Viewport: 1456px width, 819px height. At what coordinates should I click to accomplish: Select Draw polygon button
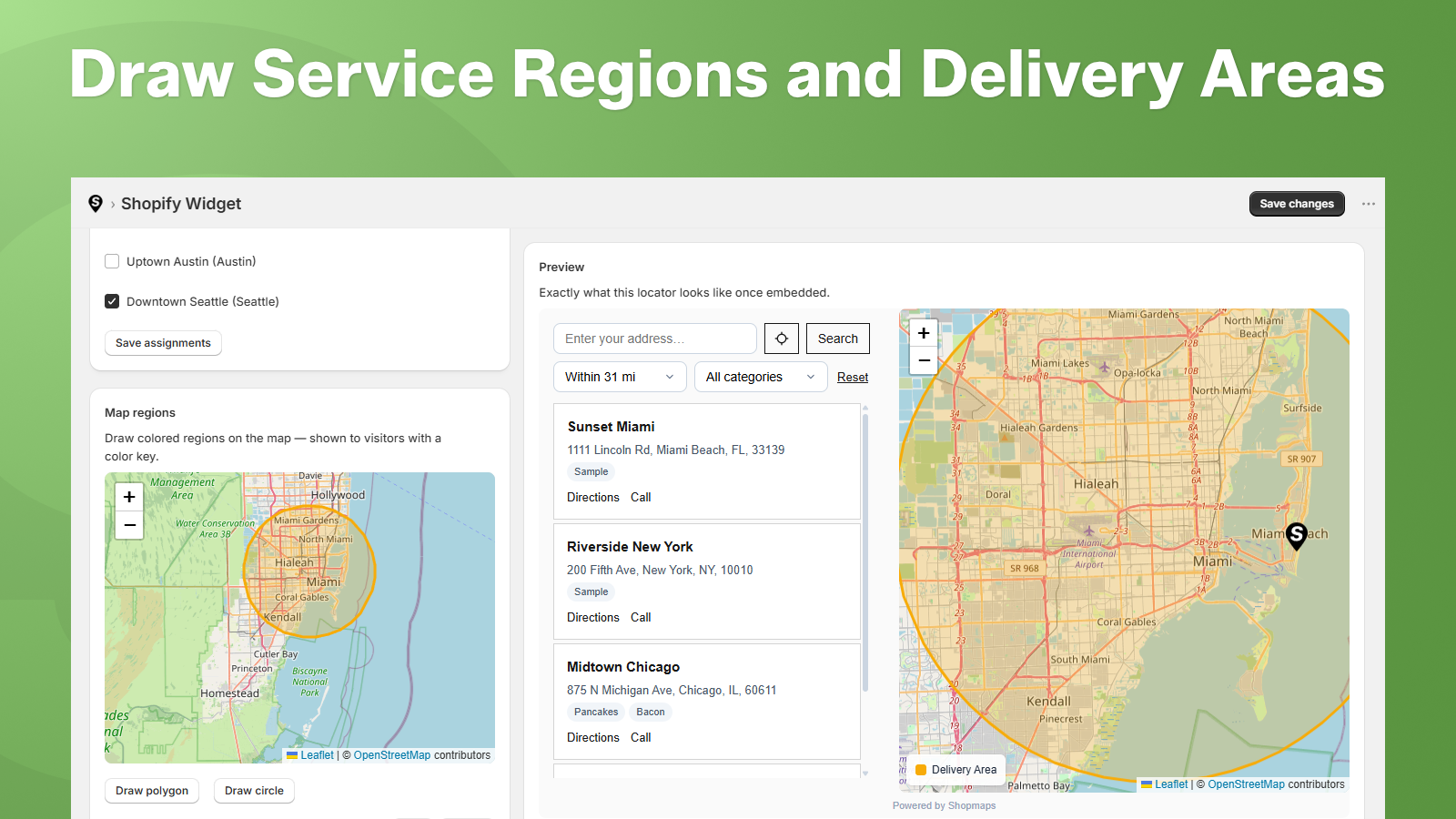(x=152, y=791)
